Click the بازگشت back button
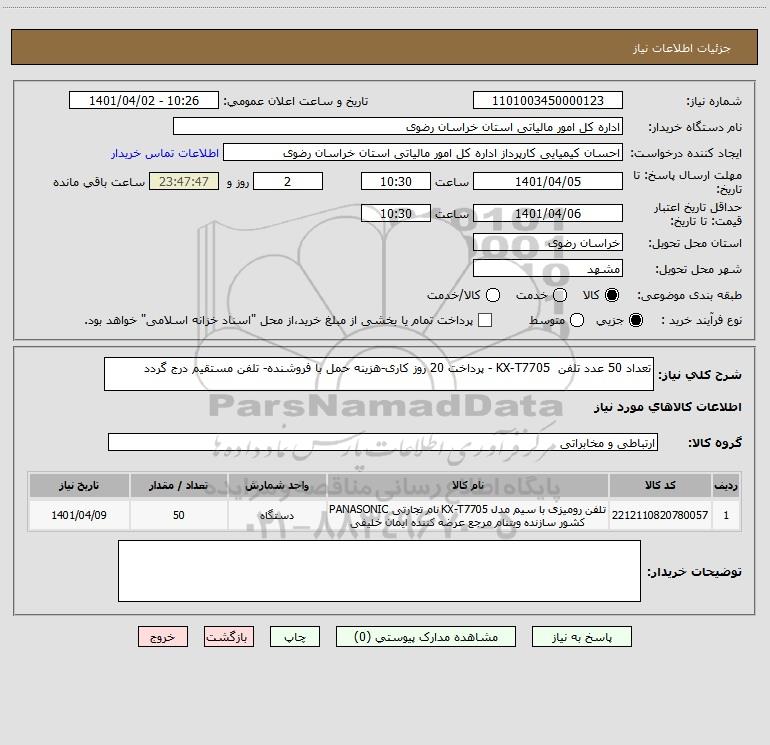This screenshot has width=770, height=745. (x=229, y=636)
